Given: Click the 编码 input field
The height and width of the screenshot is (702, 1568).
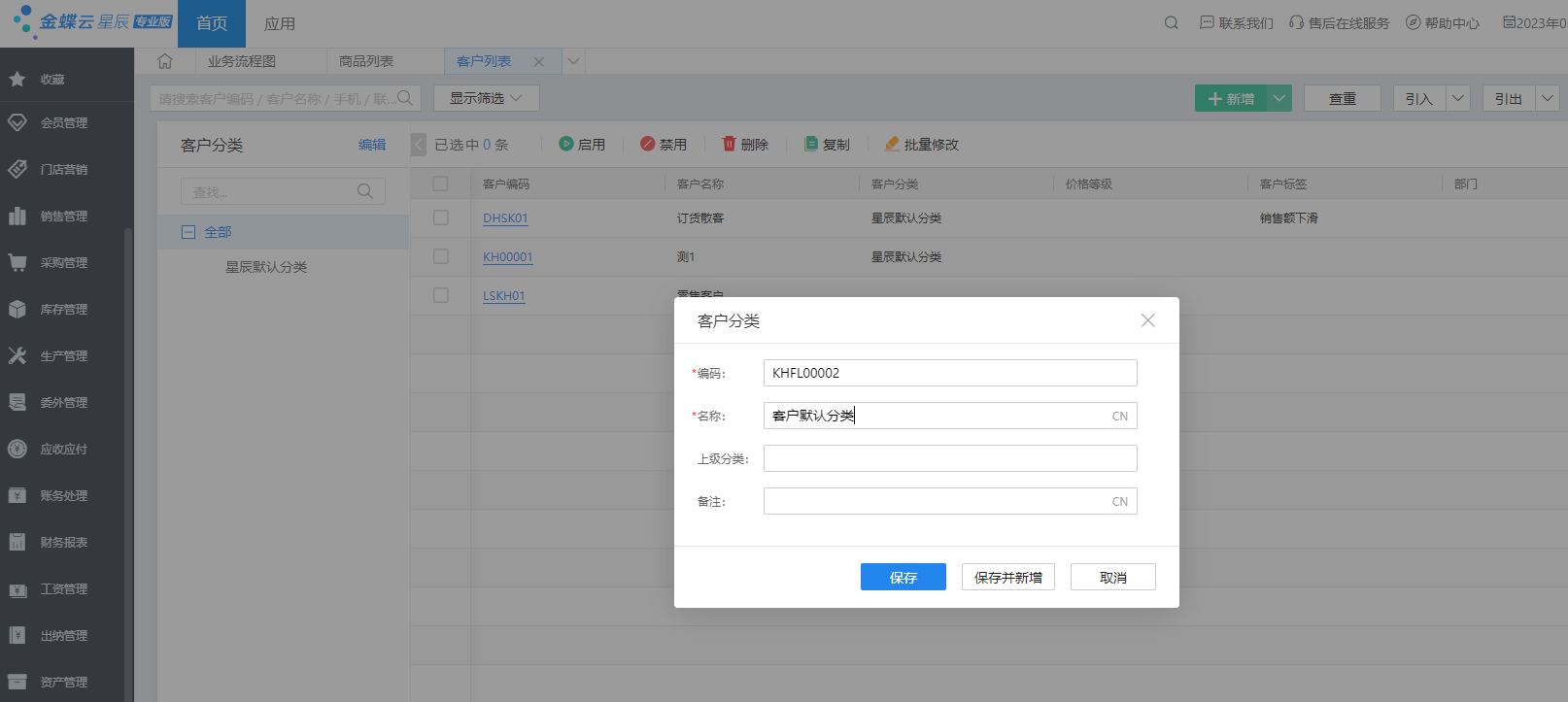Looking at the screenshot, I should [x=950, y=373].
